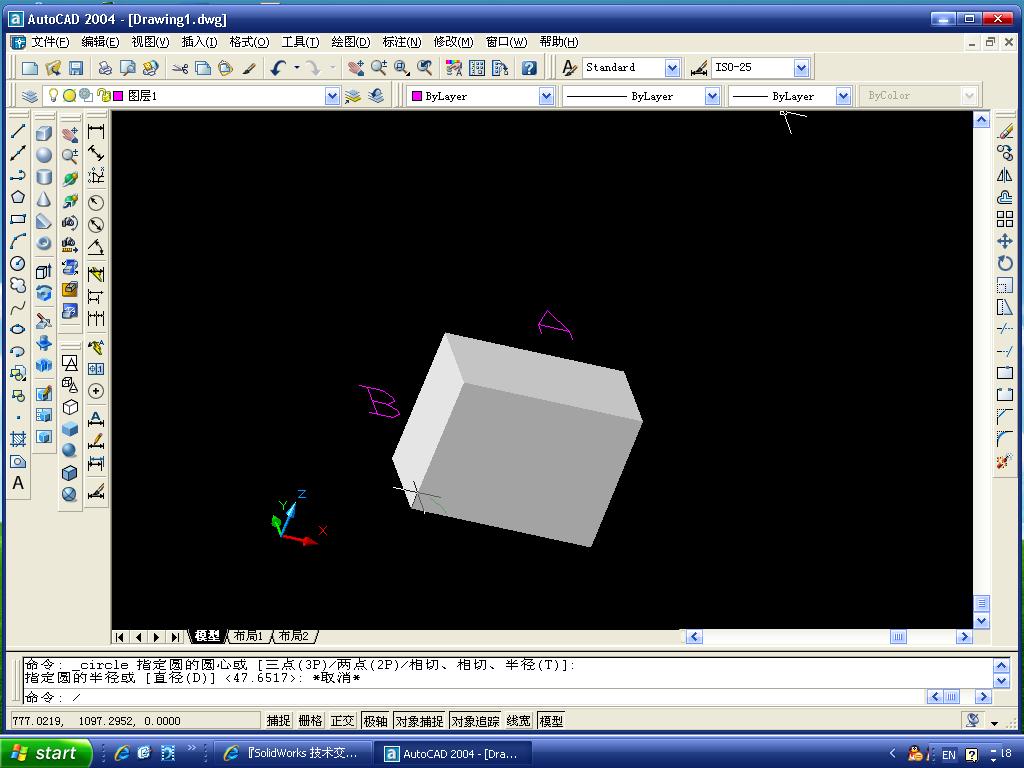This screenshot has width=1024, height=768.
Task: Start the Extrude solid tool
Action: (x=44, y=271)
